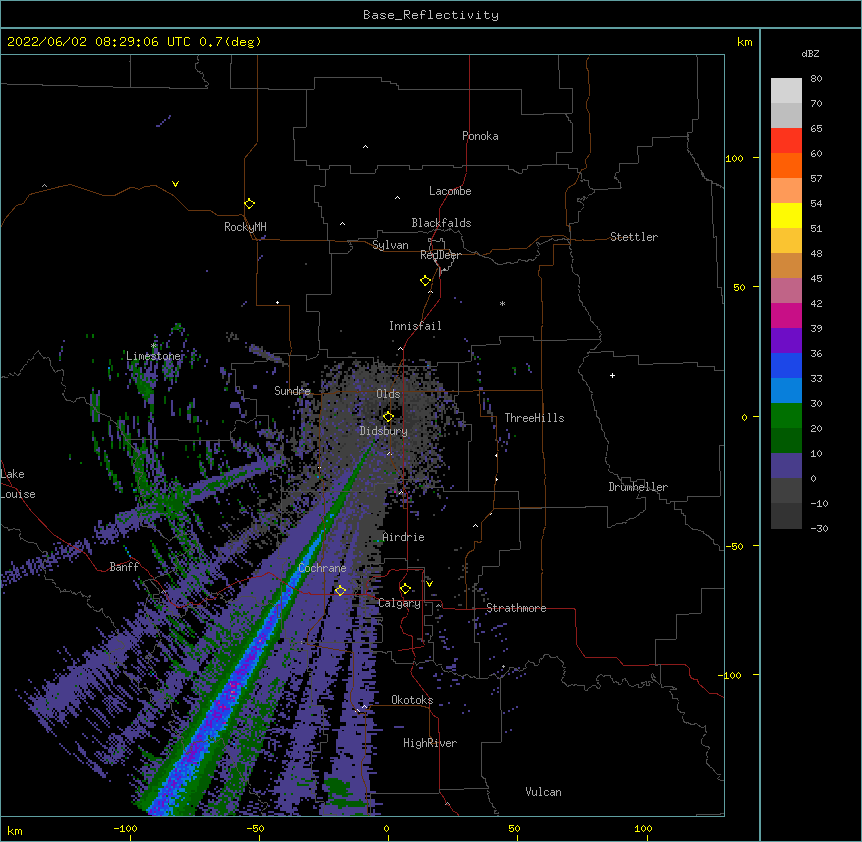
Task: Click the yellow V marker east of Calgary
Action: 429,584
